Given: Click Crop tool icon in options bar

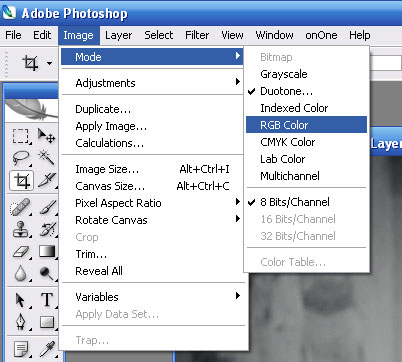Looking at the screenshot, I should tap(30, 63).
